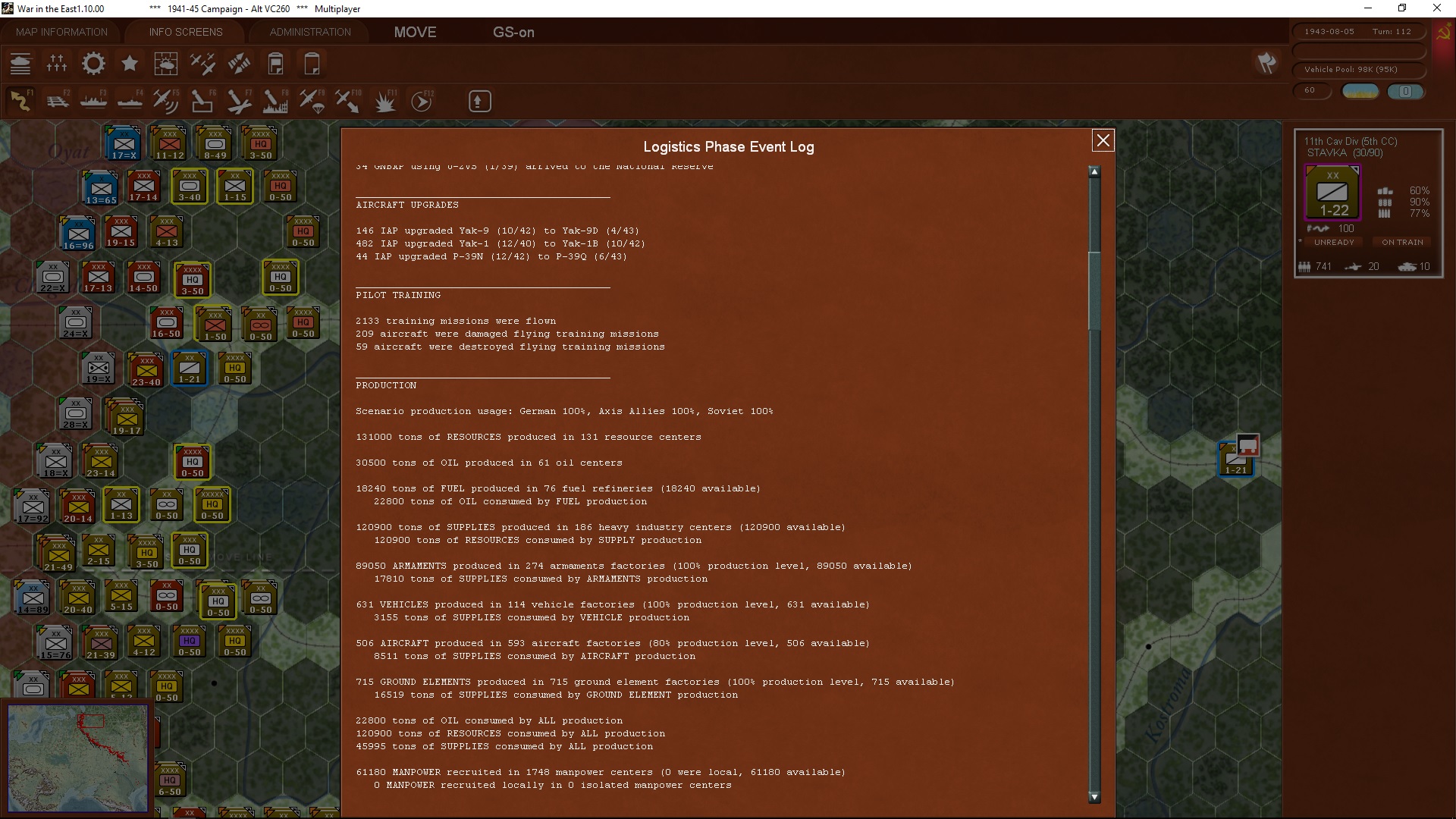Open the MAP INFORMATION tab

[61, 32]
